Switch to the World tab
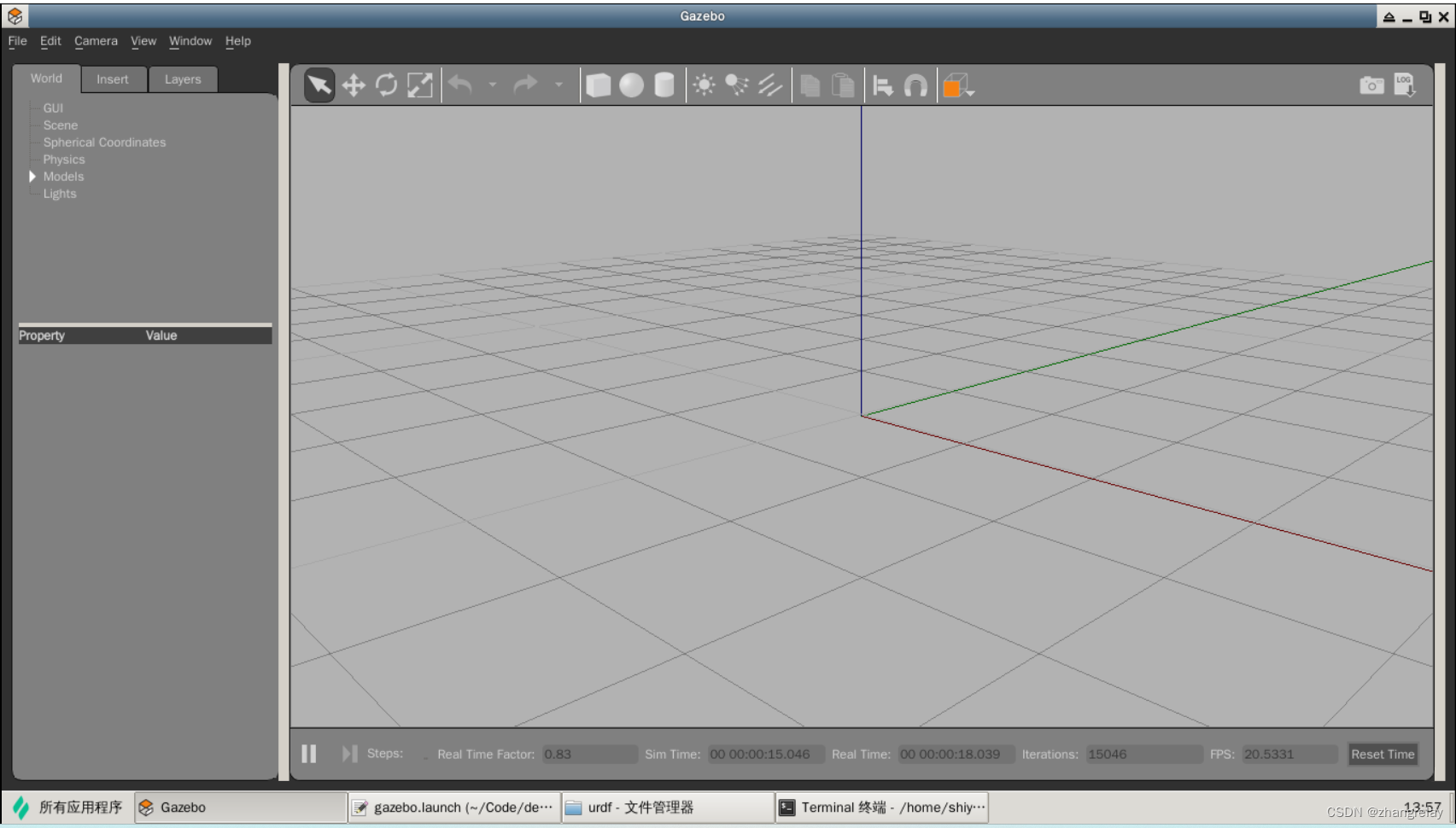The height and width of the screenshot is (828, 1456). [x=46, y=79]
